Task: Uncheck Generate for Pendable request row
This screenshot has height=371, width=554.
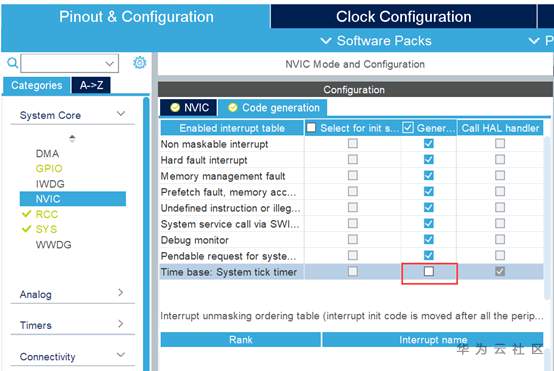Action: (429, 255)
